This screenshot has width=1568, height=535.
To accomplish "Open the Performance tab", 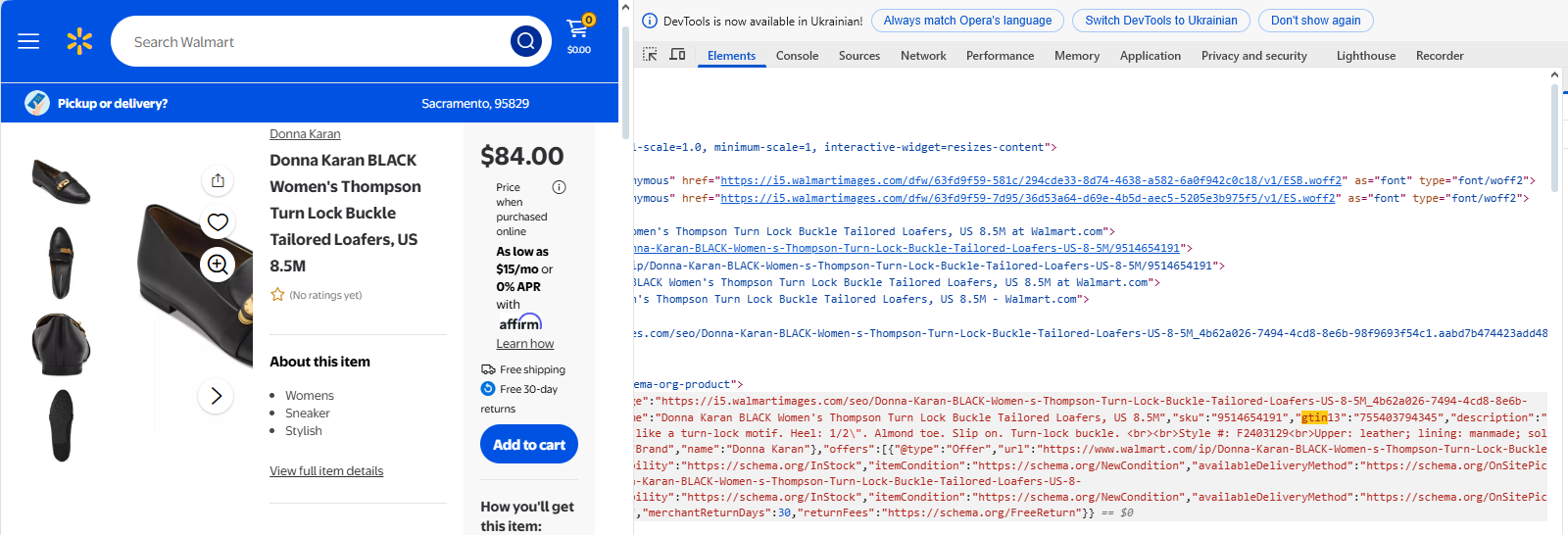I will 1000,56.
